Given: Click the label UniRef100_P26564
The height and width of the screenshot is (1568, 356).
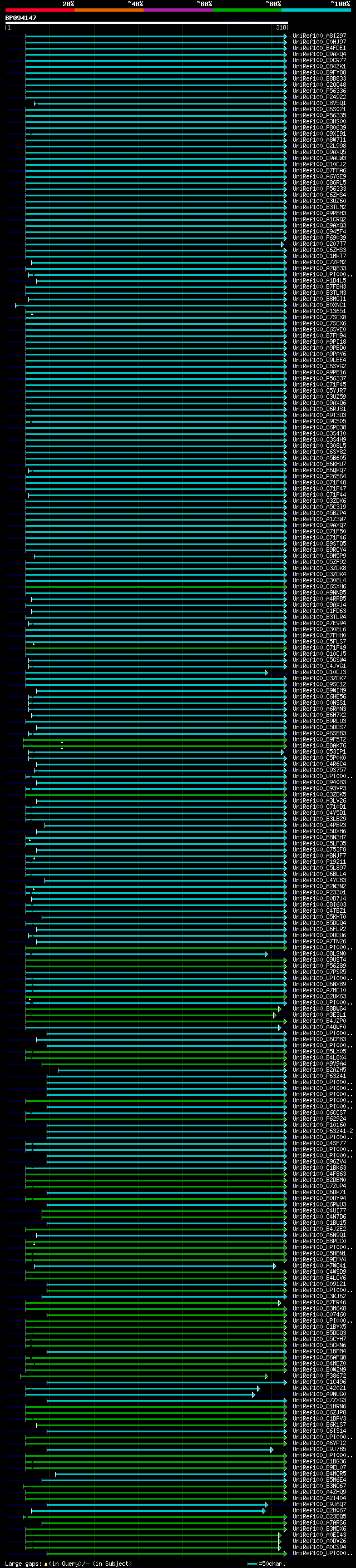Looking at the screenshot, I should point(319,477).
